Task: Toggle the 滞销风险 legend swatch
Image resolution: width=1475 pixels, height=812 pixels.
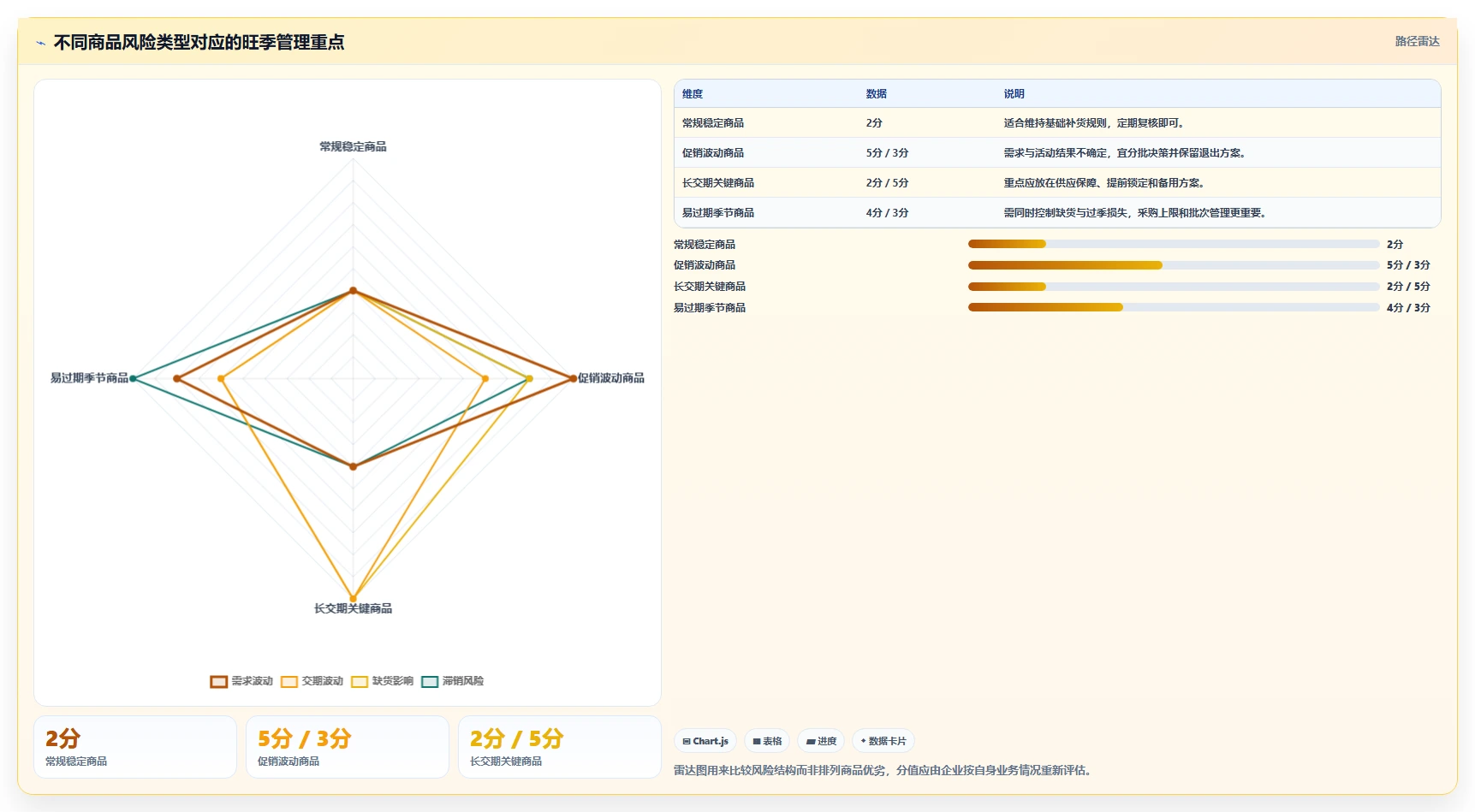Action: (430, 682)
